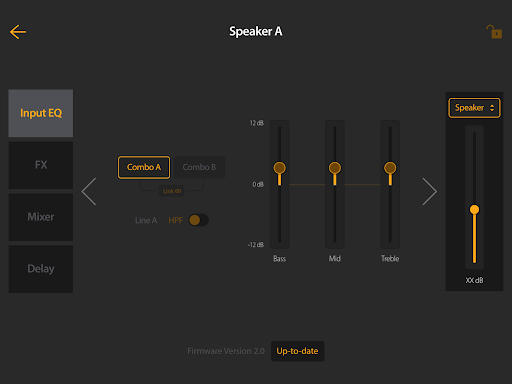Switch to the Delay tab
The height and width of the screenshot is (384, 512).
[x=41, y=269]
